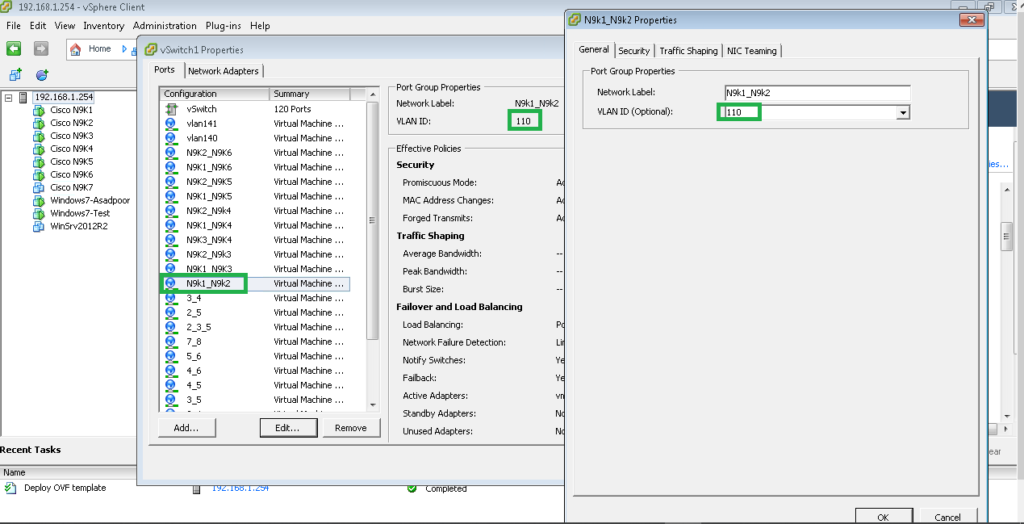Image resolution: width=1024 pixels, height=524 pixels.
Task: Select the WinSrv2012R2 virtual machine
Action: [78, 227]
